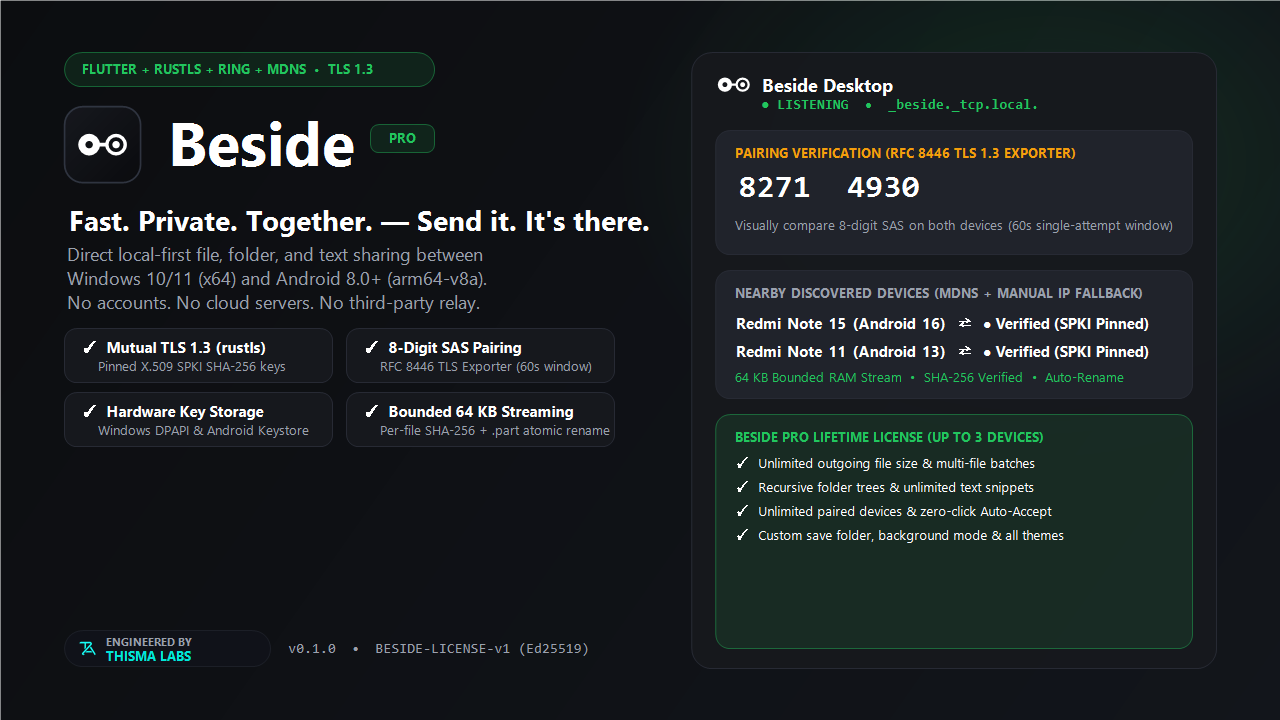This screenshot has height=720, width=1280.
Task: Click the Beside Pro Lifetime License heading
Action: click(x=889, y=438)
